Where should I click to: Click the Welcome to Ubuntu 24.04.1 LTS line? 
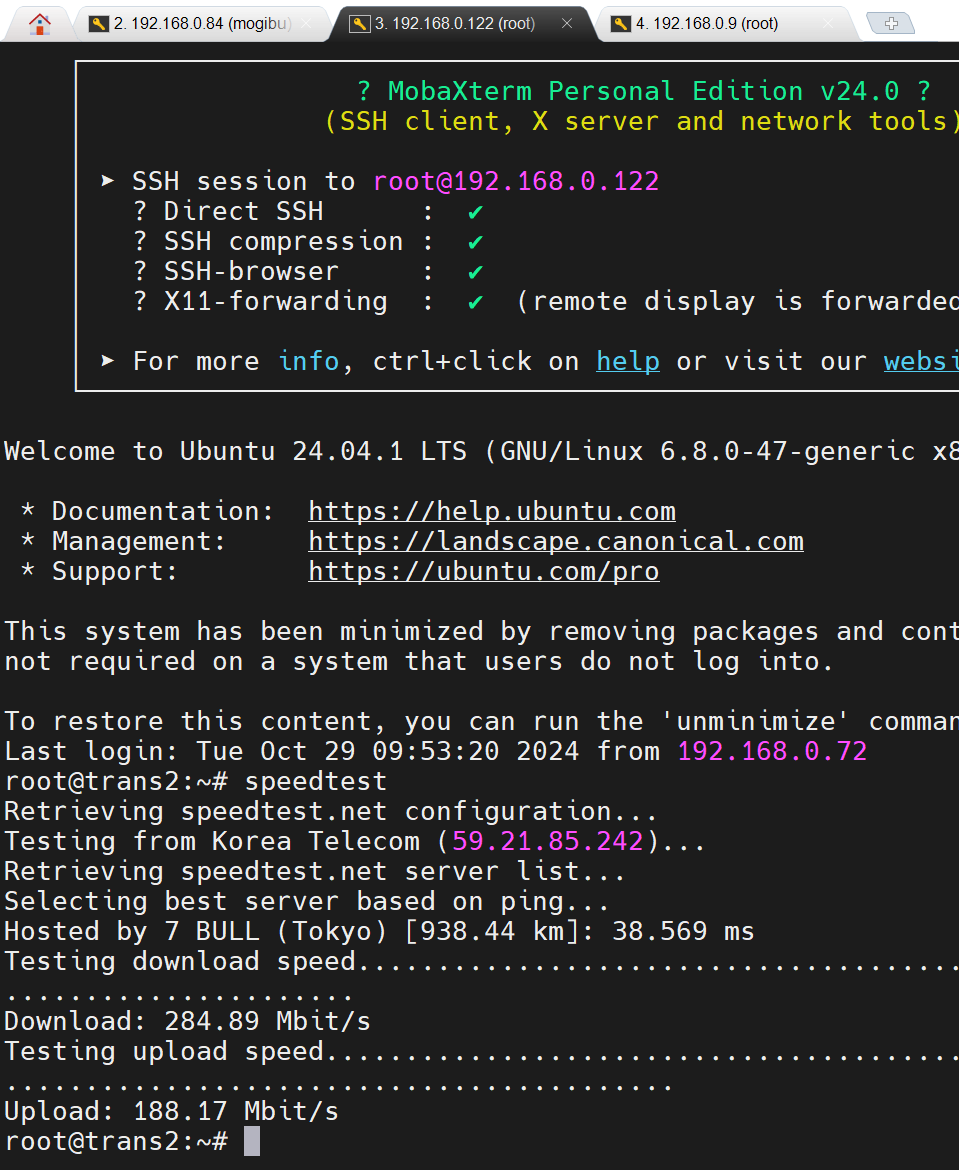[481, 451]
